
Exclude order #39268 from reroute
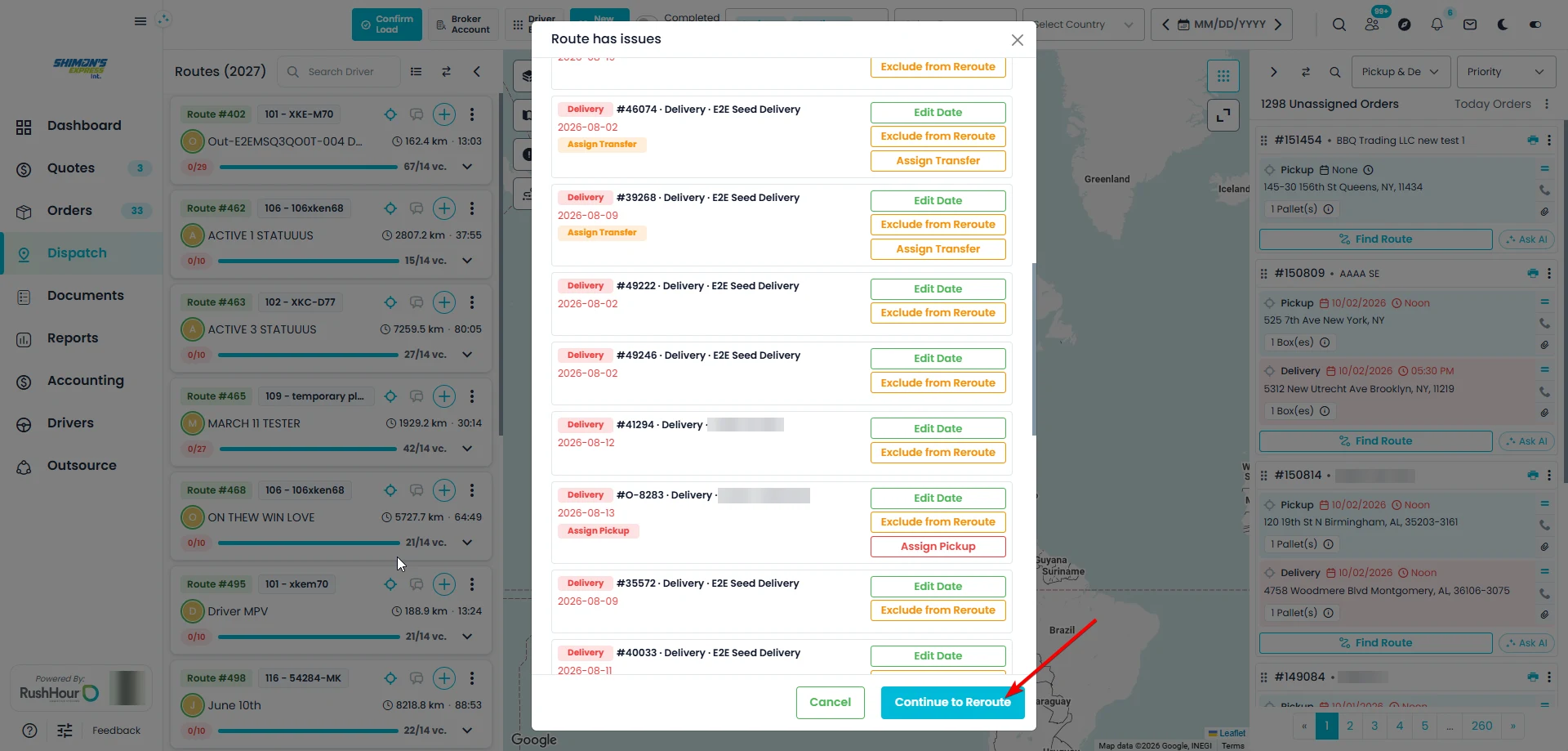point(938,225)
